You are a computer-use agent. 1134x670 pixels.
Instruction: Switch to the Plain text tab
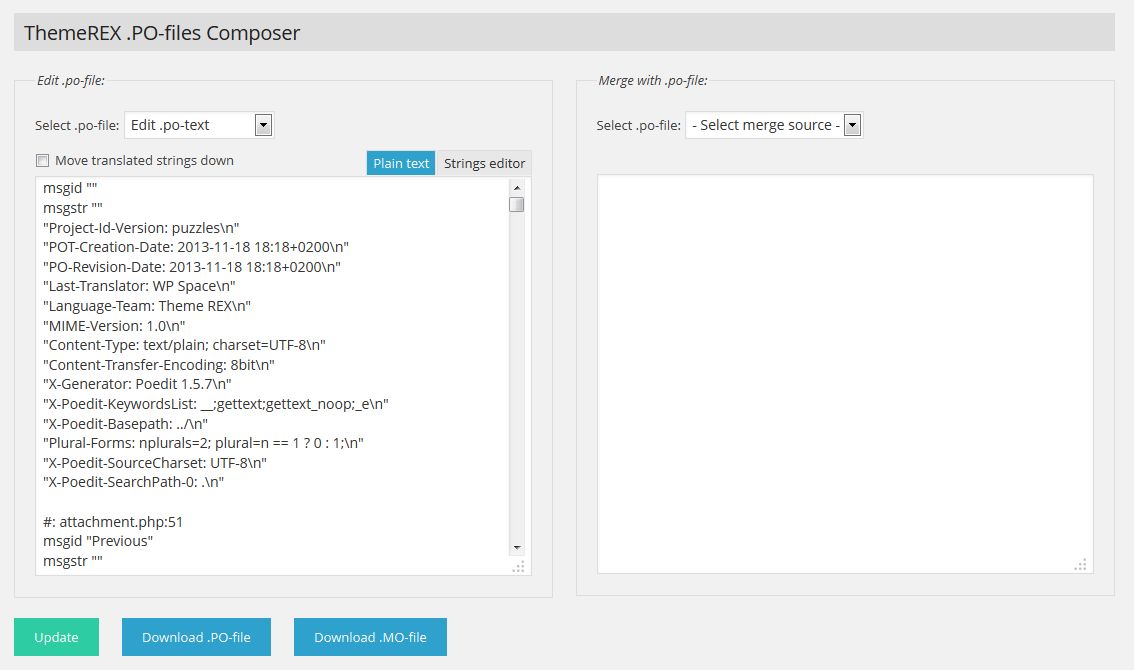tap(401, 163)
